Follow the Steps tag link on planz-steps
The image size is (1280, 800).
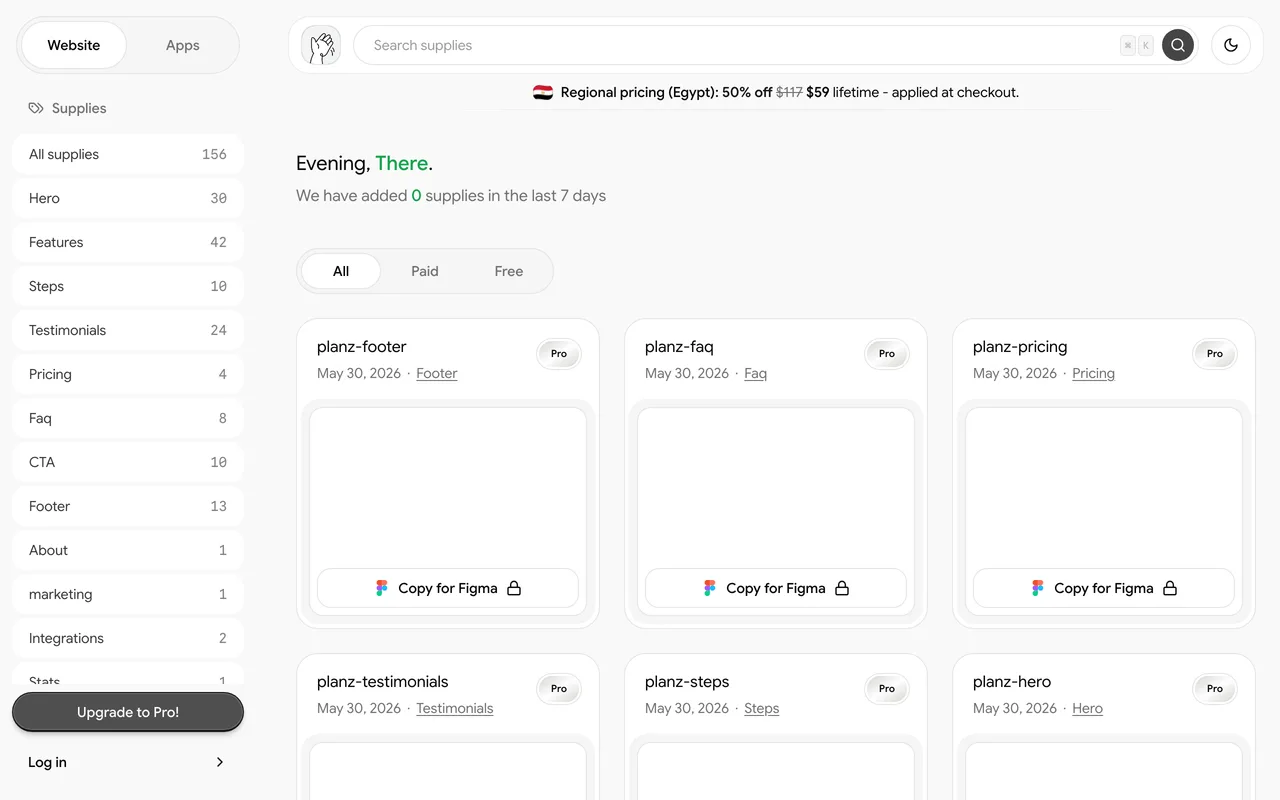coord(762,708)
